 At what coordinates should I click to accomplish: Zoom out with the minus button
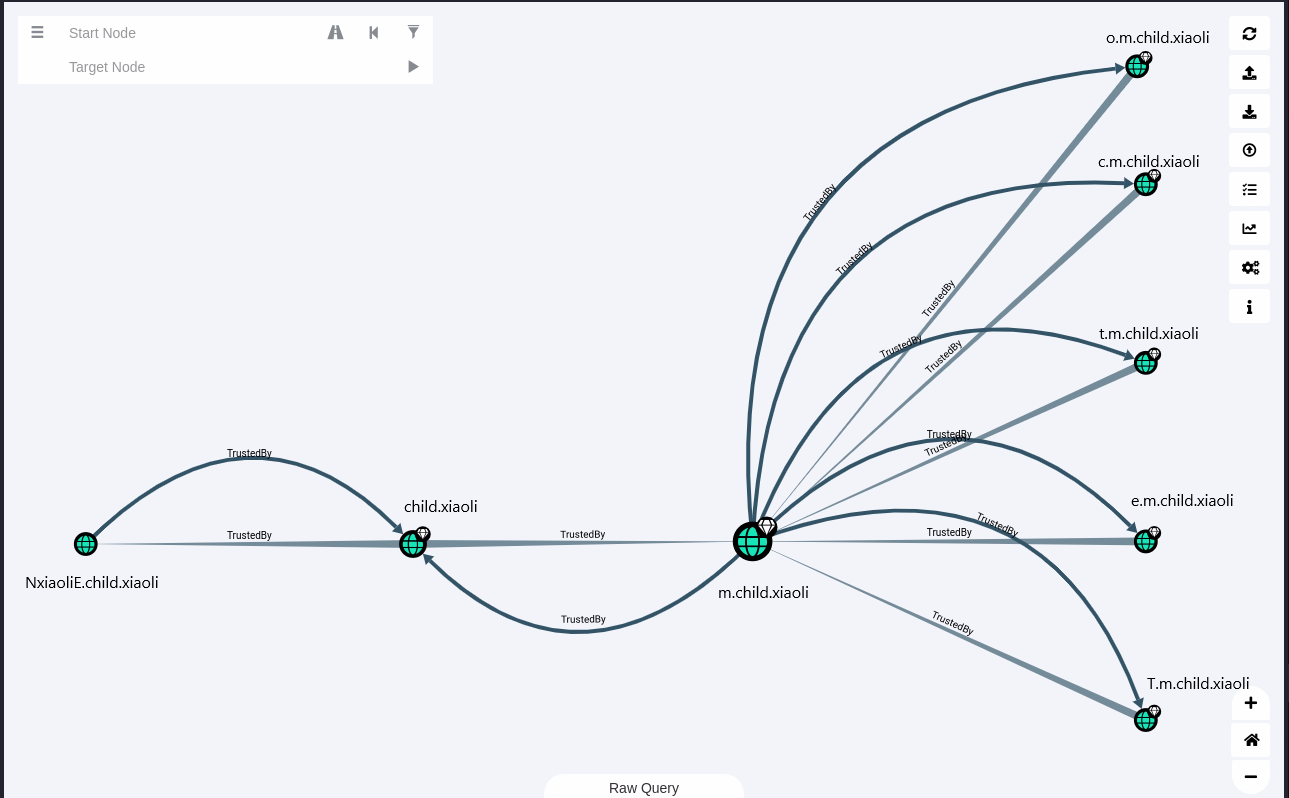[1250, 776]
